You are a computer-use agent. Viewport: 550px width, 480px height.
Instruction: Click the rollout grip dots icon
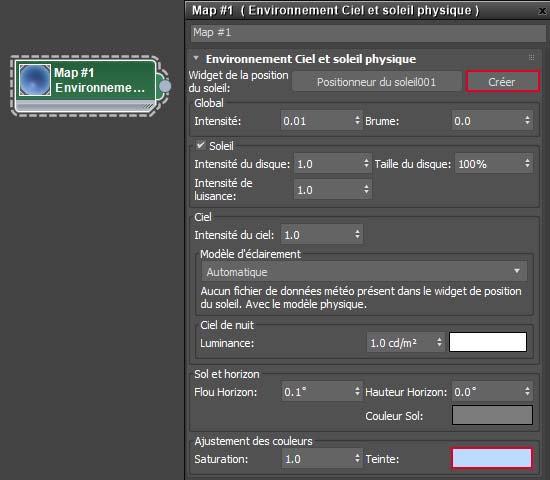[x=531, y=57]
